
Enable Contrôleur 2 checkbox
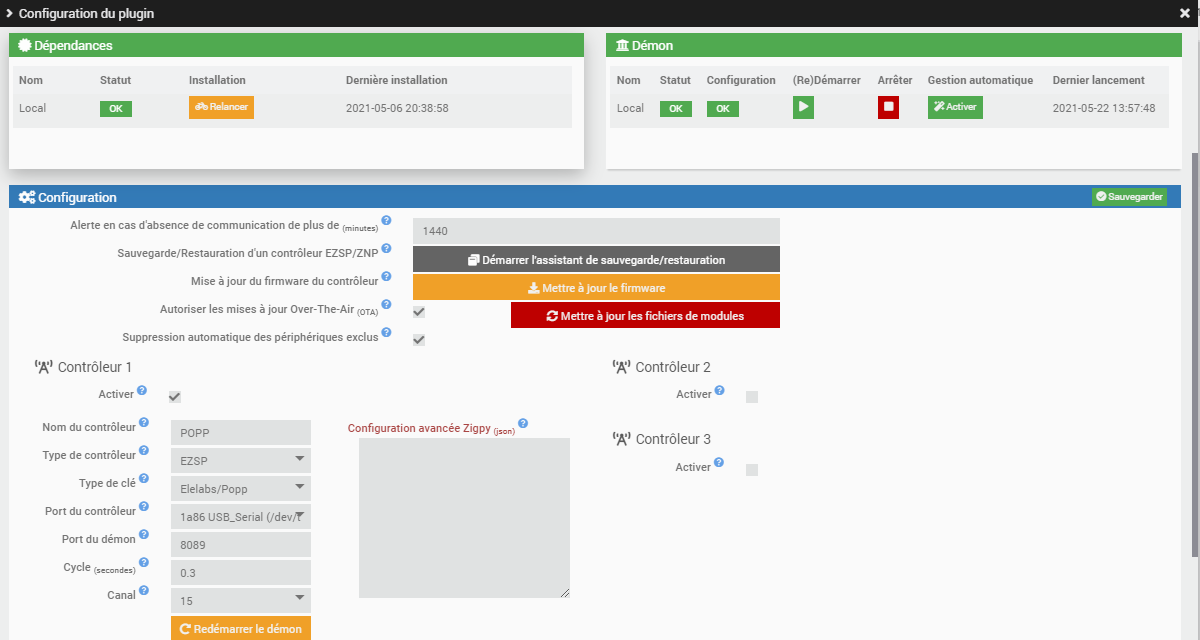pyautogui.click(x=752, y=397)
